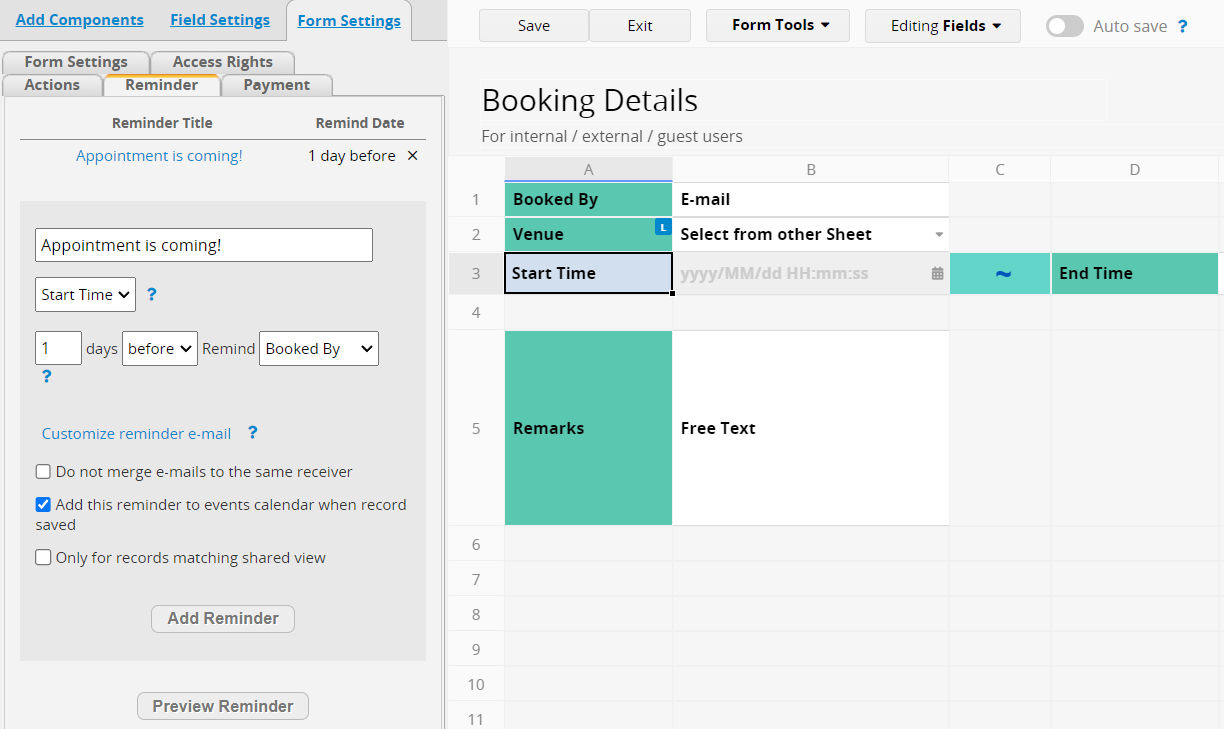Toggle the Auto save switch
This screenshot has height=729, width=1224.
tap(1064, 26)
